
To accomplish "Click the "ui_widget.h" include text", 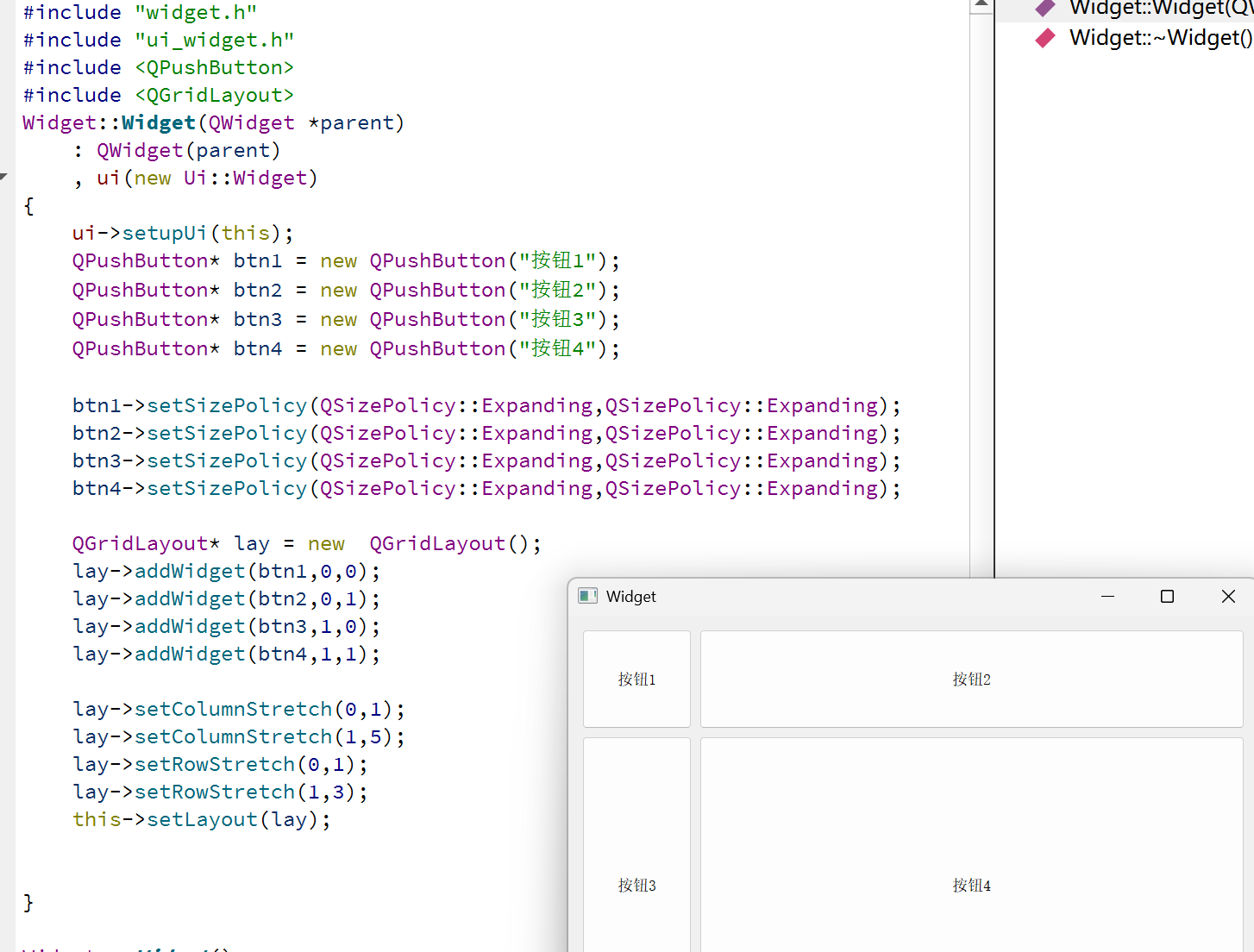I will coord(215,40).
